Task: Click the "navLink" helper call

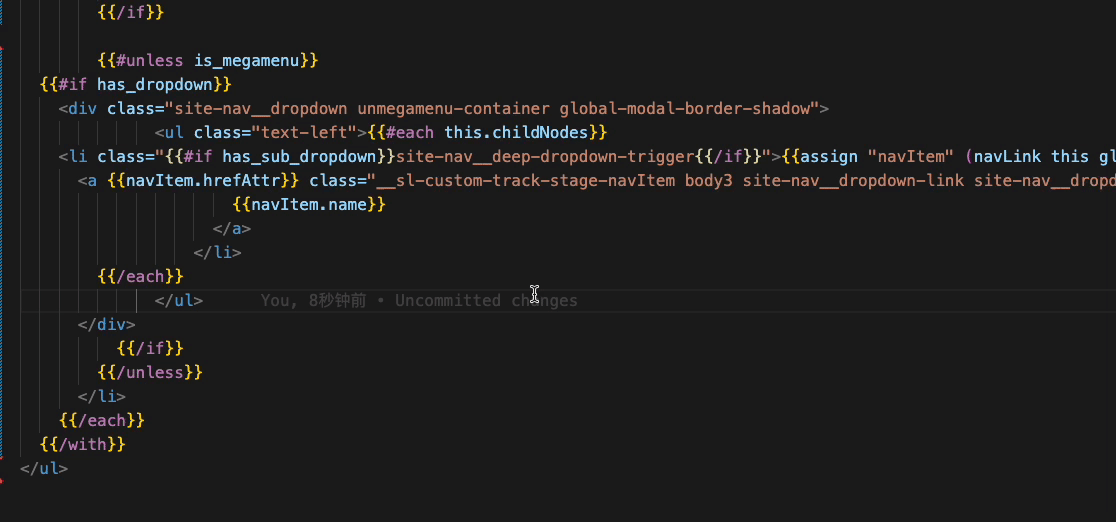Action: 1007,157
